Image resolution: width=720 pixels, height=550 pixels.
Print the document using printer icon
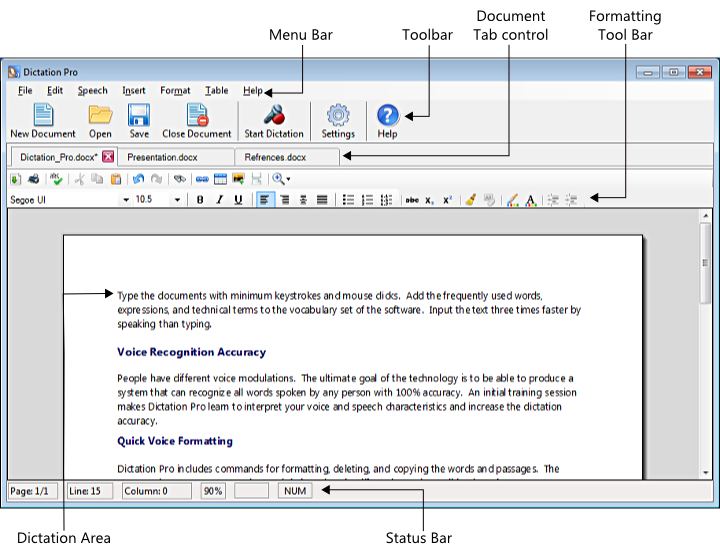click(34, 179)
